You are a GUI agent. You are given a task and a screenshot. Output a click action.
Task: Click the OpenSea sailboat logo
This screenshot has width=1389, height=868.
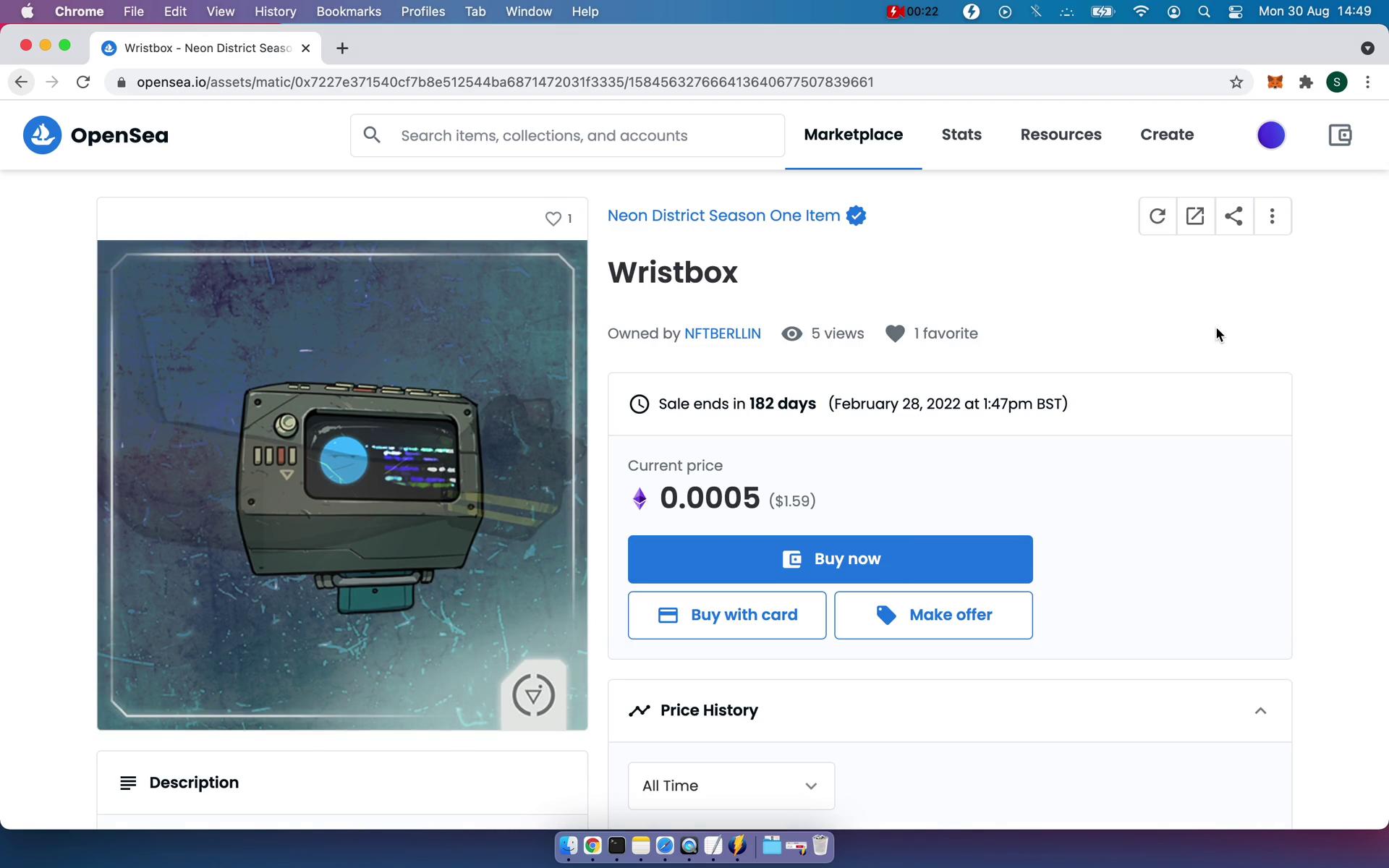pos(42,135)
